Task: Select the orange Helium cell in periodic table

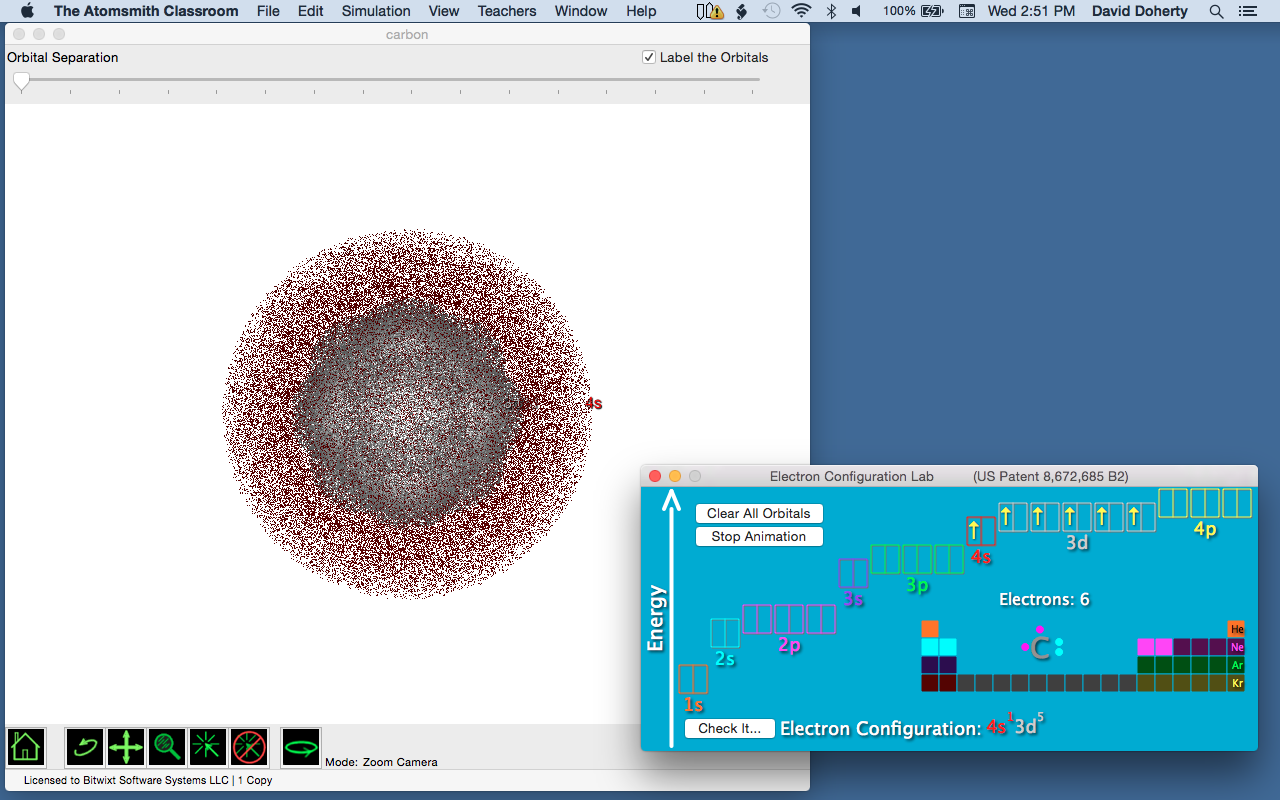Action: 1236,629
